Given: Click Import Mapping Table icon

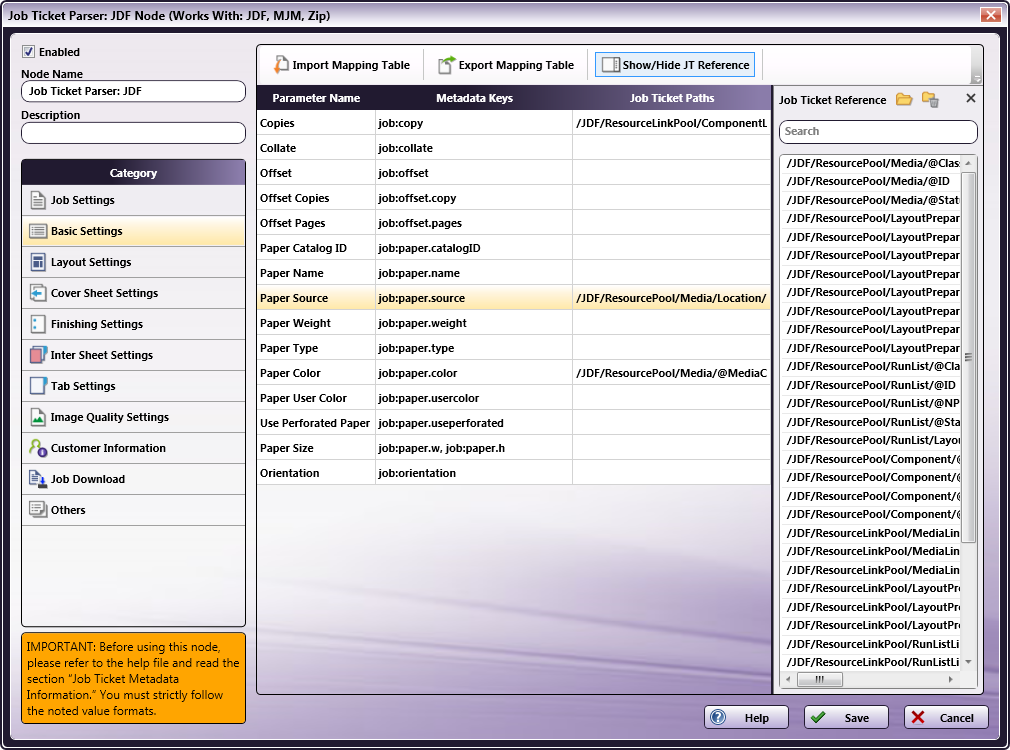Looking at the screenshot, I should tap(281, 64).
